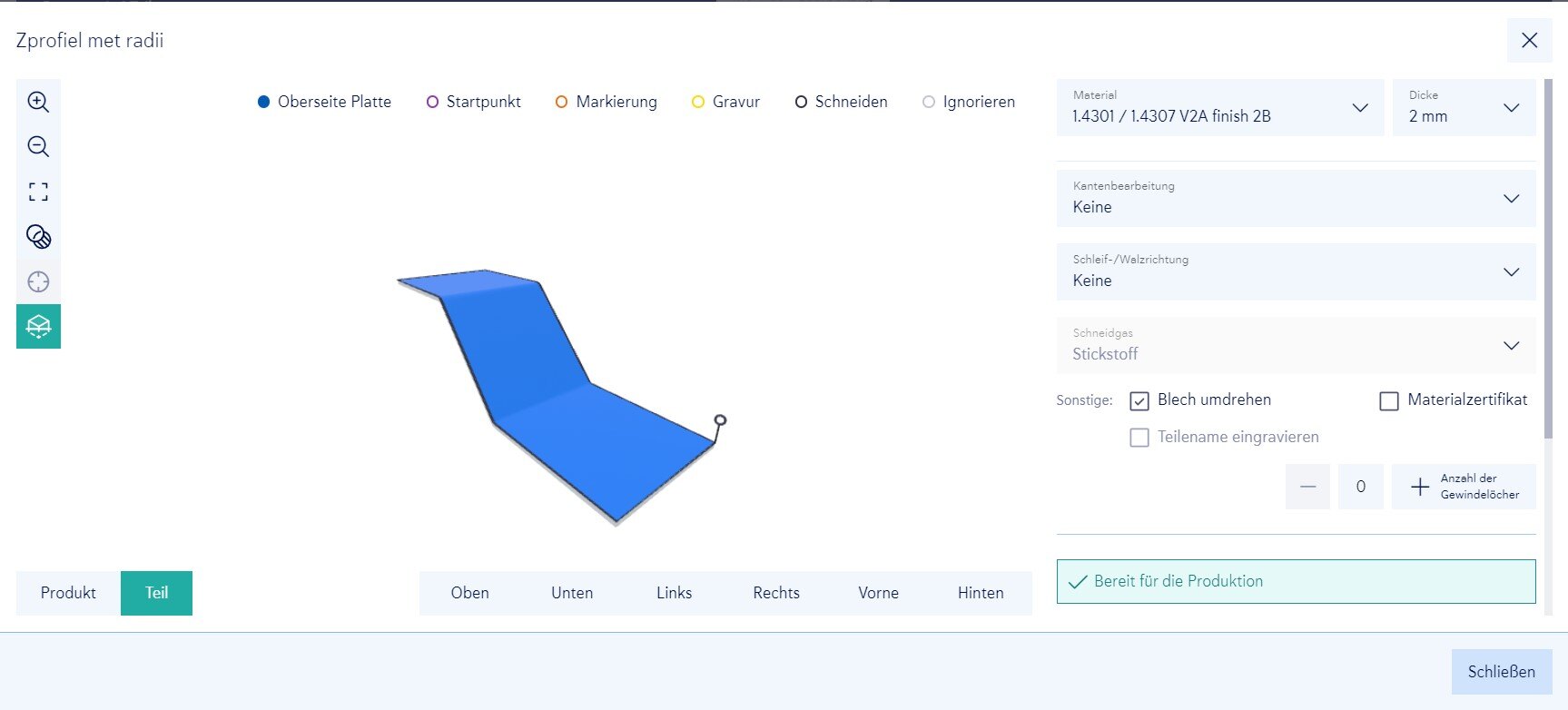Viewport: 1568px width, 710px height.
Task: Uncheck the Blech umdrehen checkbox
Action: point(1139,400)
